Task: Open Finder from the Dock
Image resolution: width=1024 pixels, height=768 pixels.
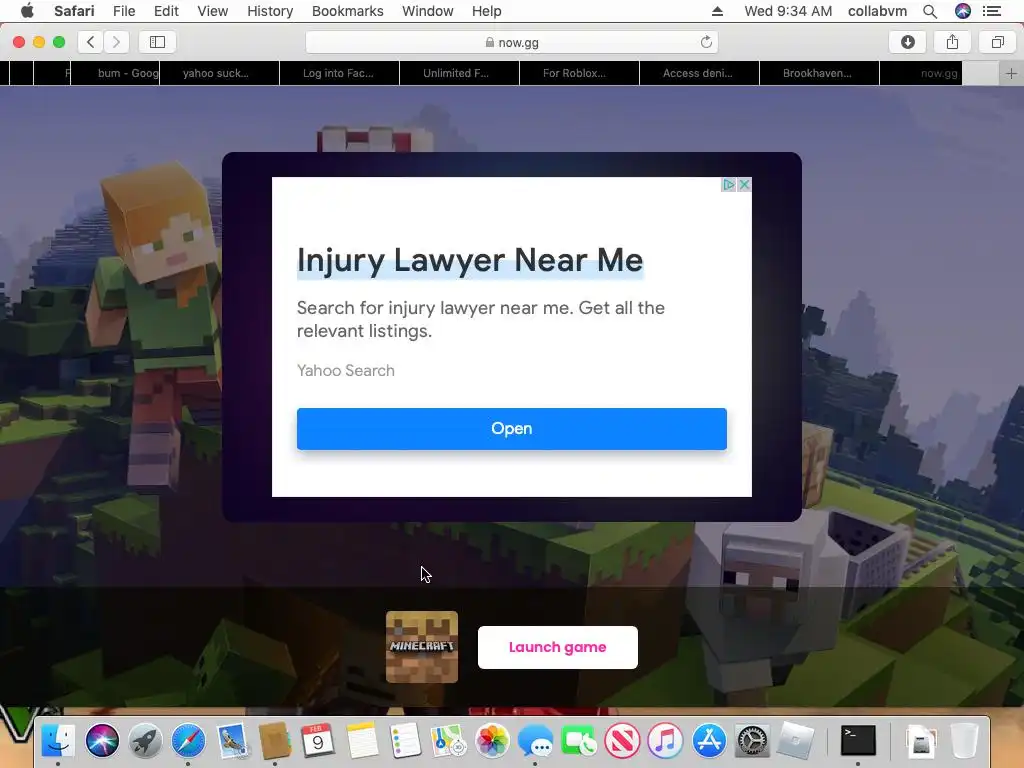Action: pyautogui.click(x=58, y=741)
